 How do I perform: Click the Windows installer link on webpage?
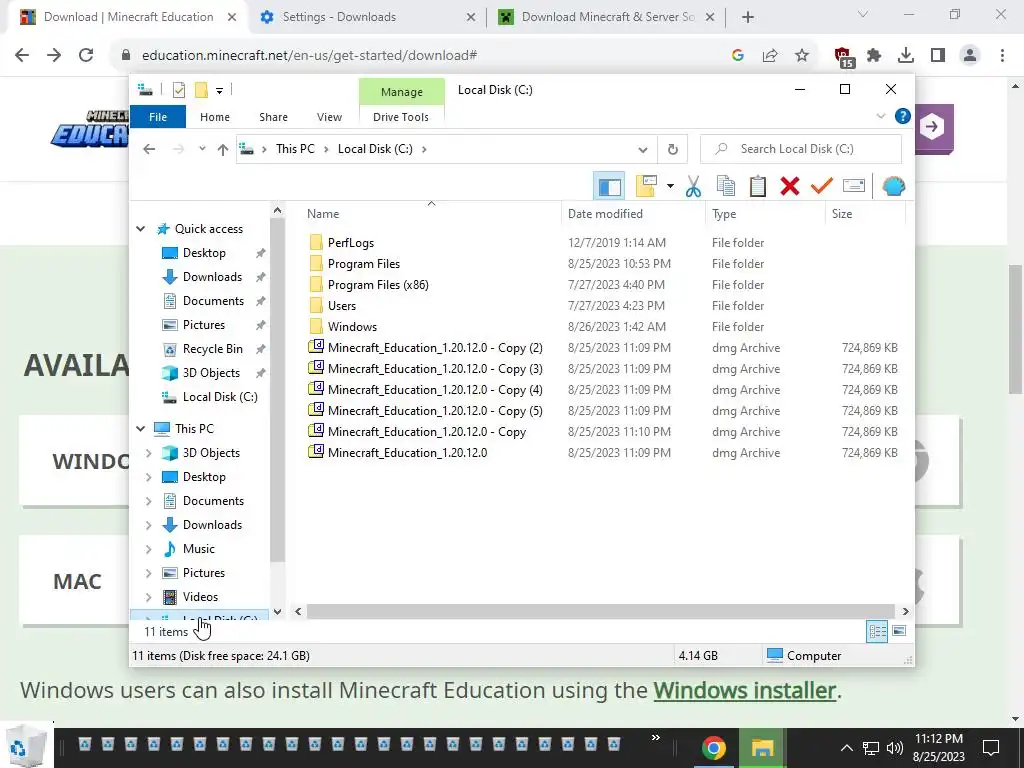point(744,690)
